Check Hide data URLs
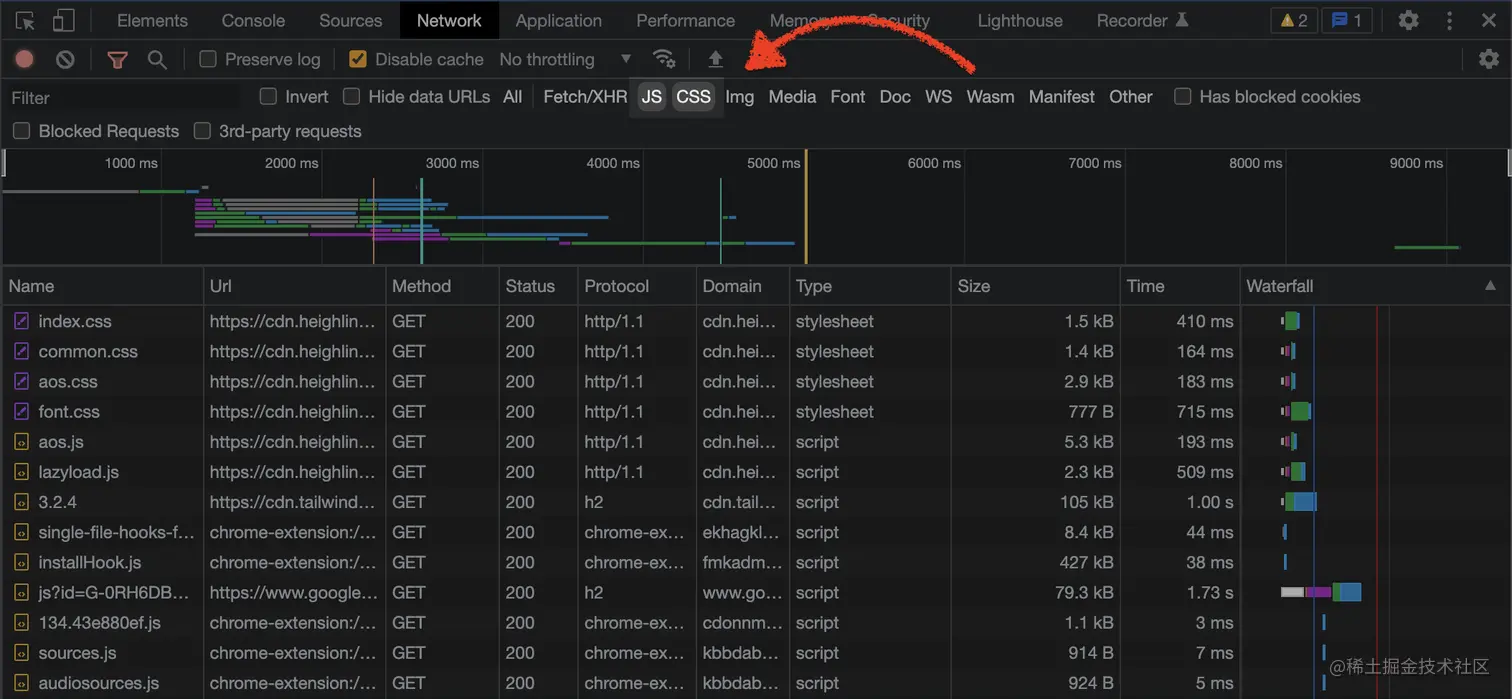1512x699 pixels. point(351,96)
